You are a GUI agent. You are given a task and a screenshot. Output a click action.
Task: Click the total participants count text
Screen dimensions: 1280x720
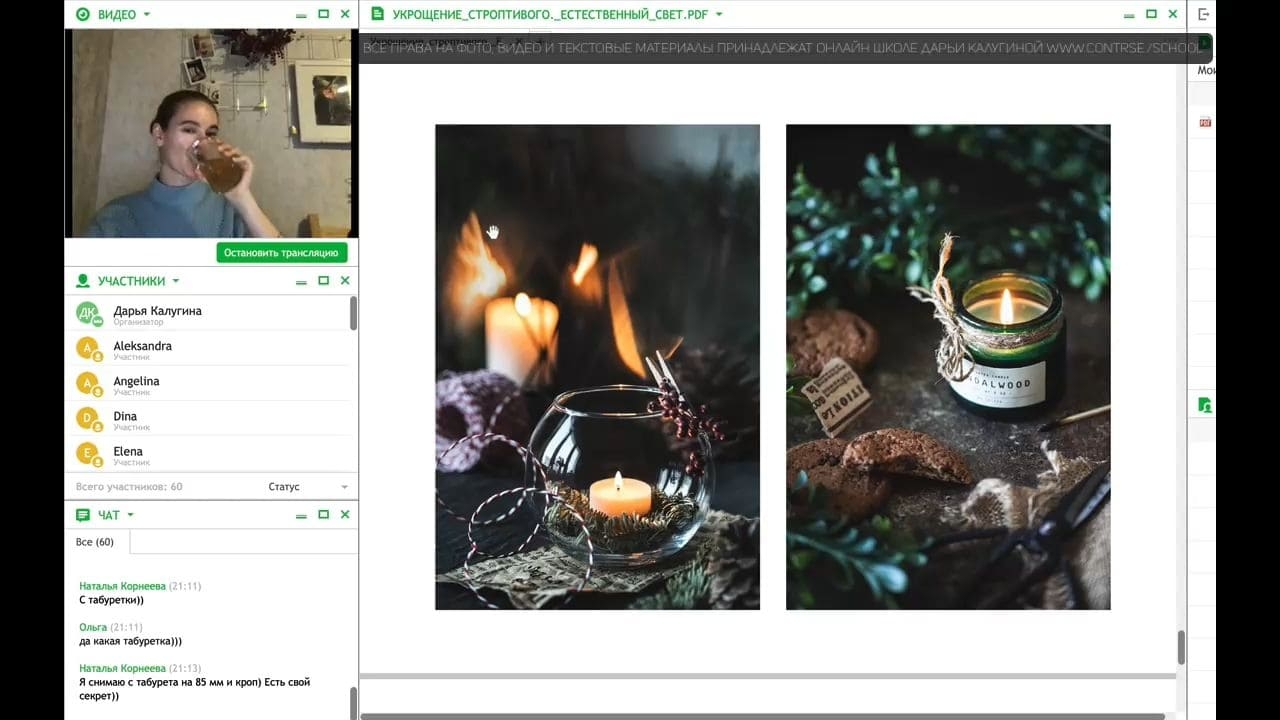(129, 487)
